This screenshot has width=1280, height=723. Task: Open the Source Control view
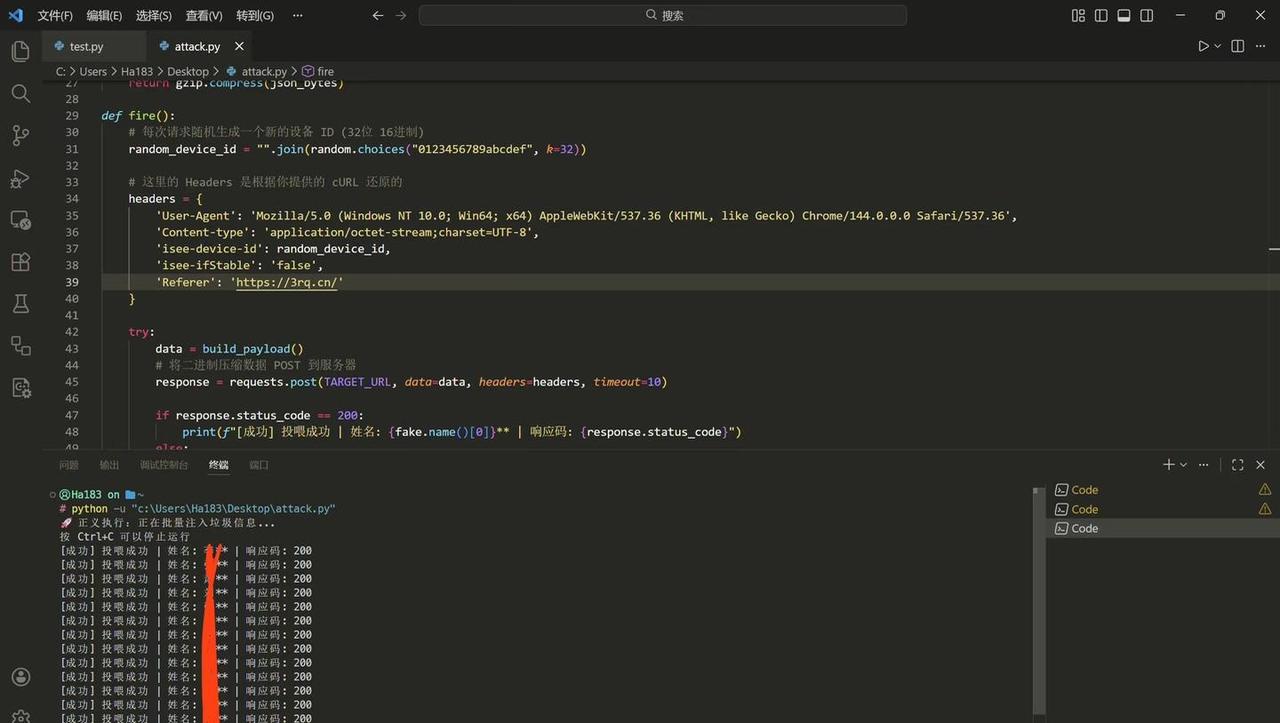[20, 136]
